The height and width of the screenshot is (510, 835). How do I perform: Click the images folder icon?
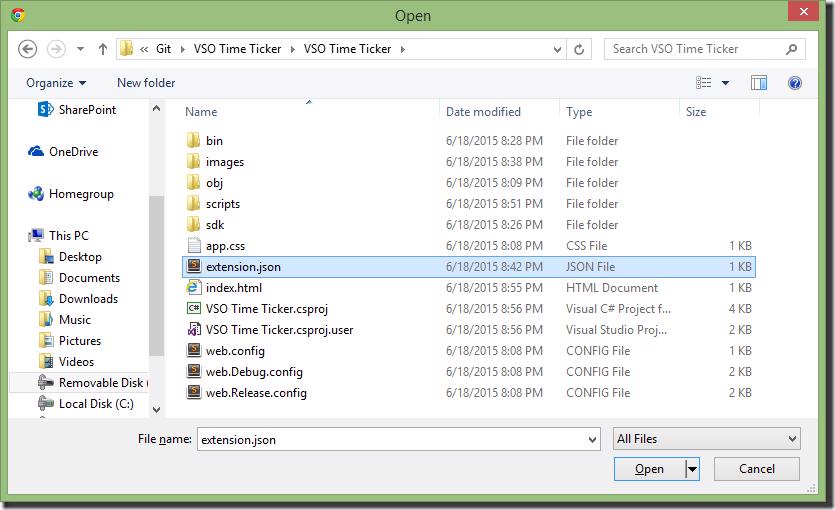tap(193, 161)
